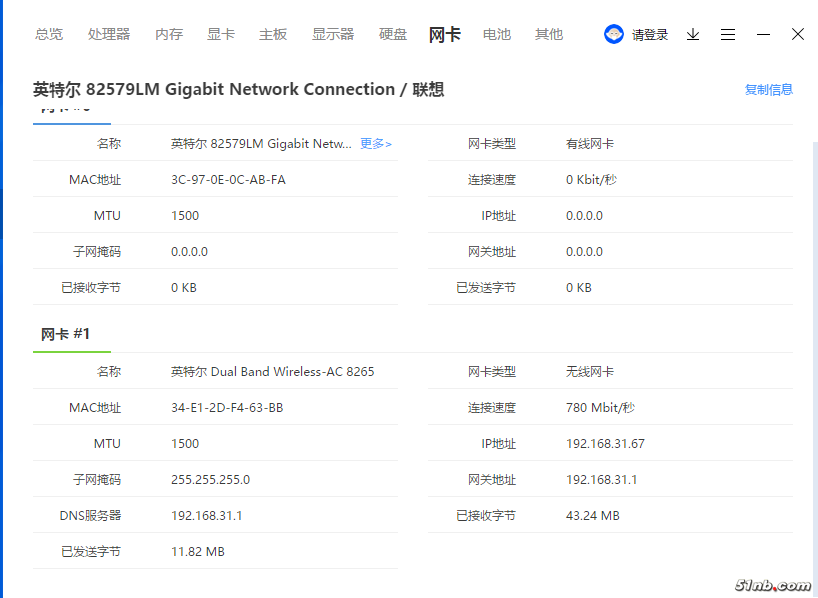Open the hamburger menu icon
Viewport: 818px width, 598px height.
[x=728, y=34]
